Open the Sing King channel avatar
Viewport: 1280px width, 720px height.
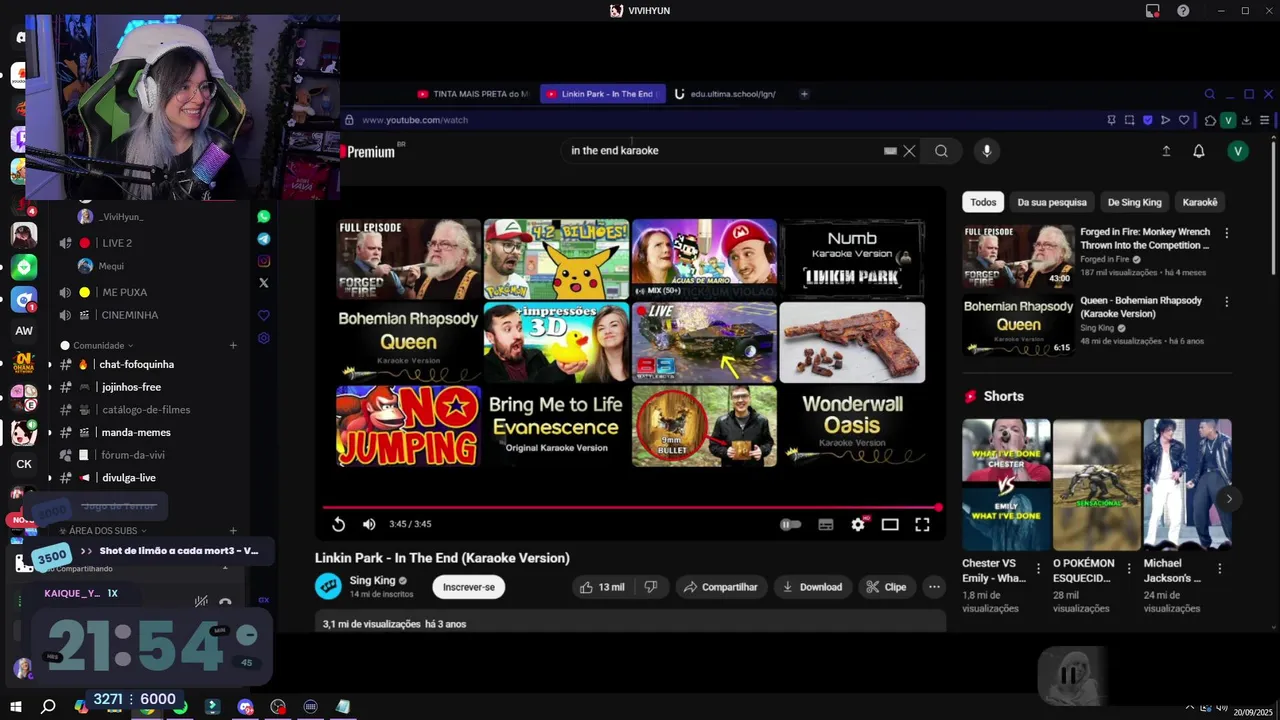click(x=328, y=586)
